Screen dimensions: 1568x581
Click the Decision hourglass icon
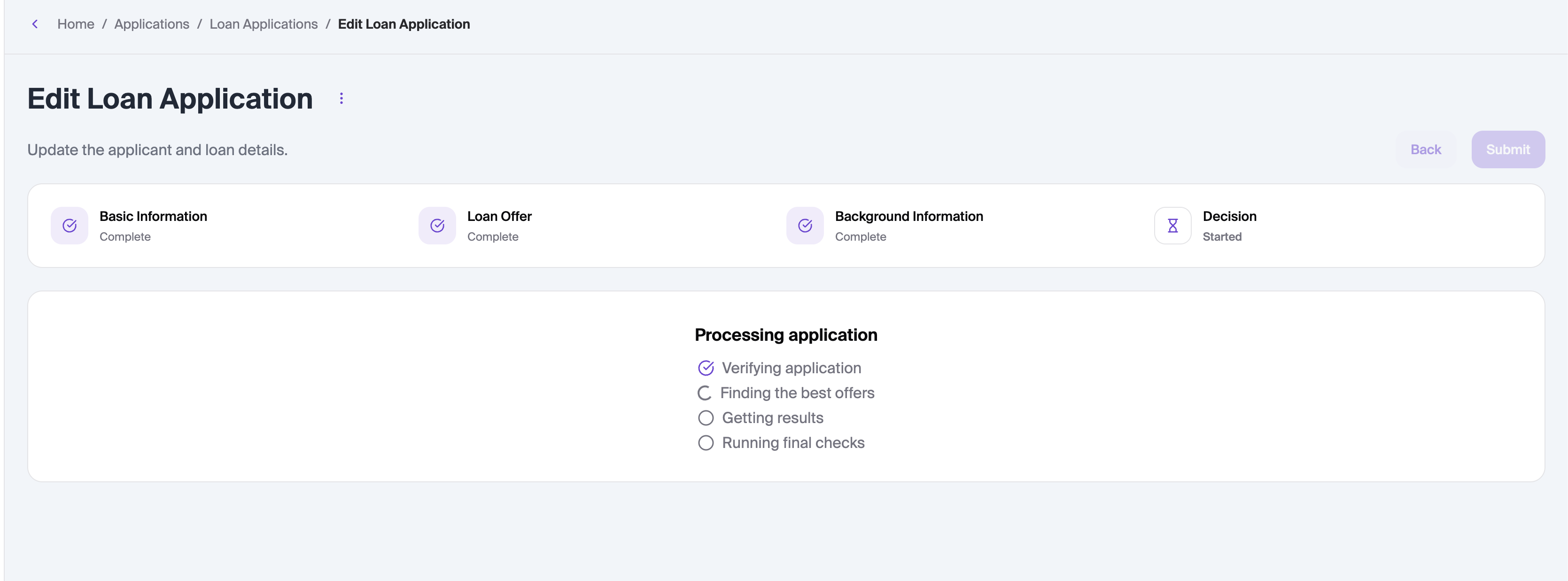tap(1172, 226)
